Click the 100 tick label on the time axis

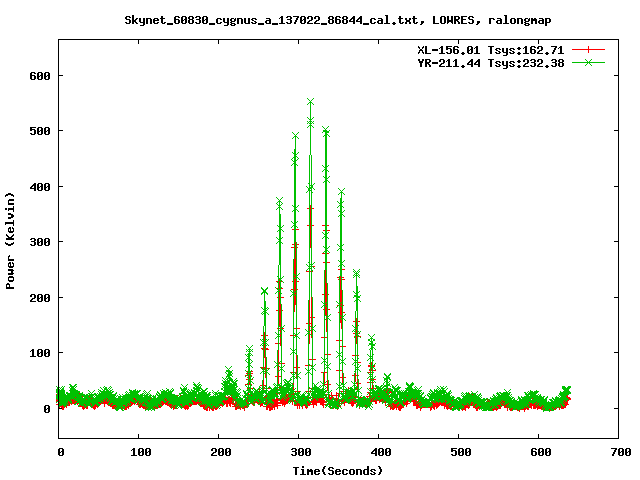[141, 452]
